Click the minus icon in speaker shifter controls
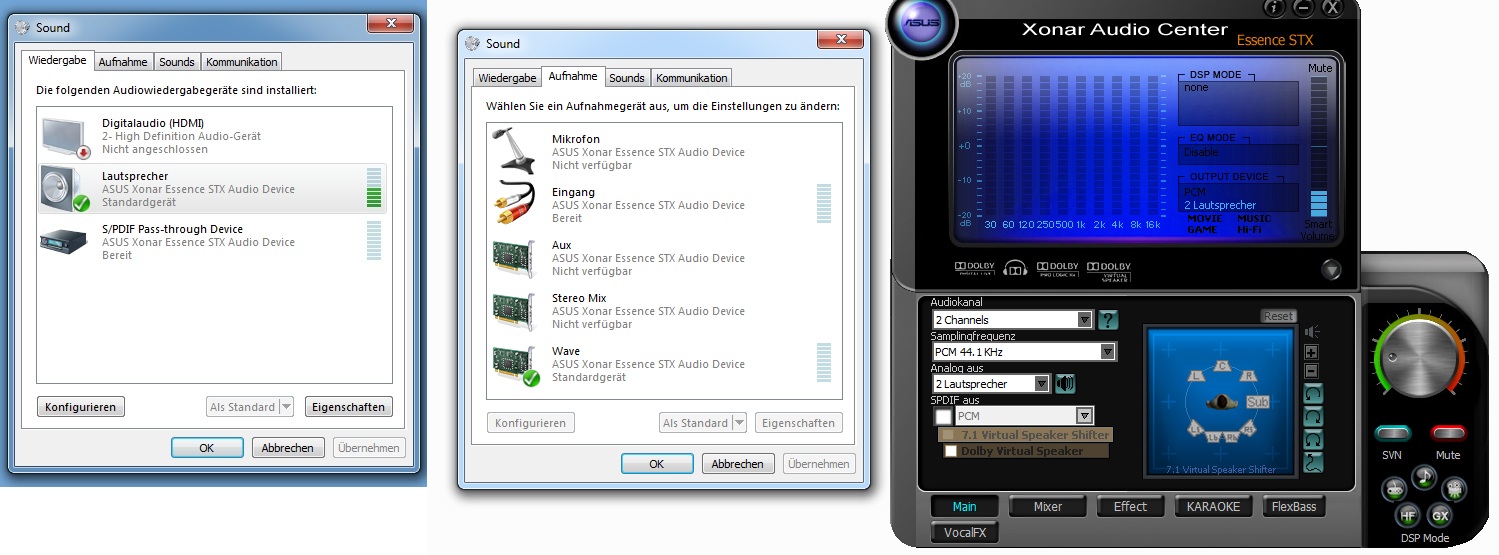 click(1312, 371)
